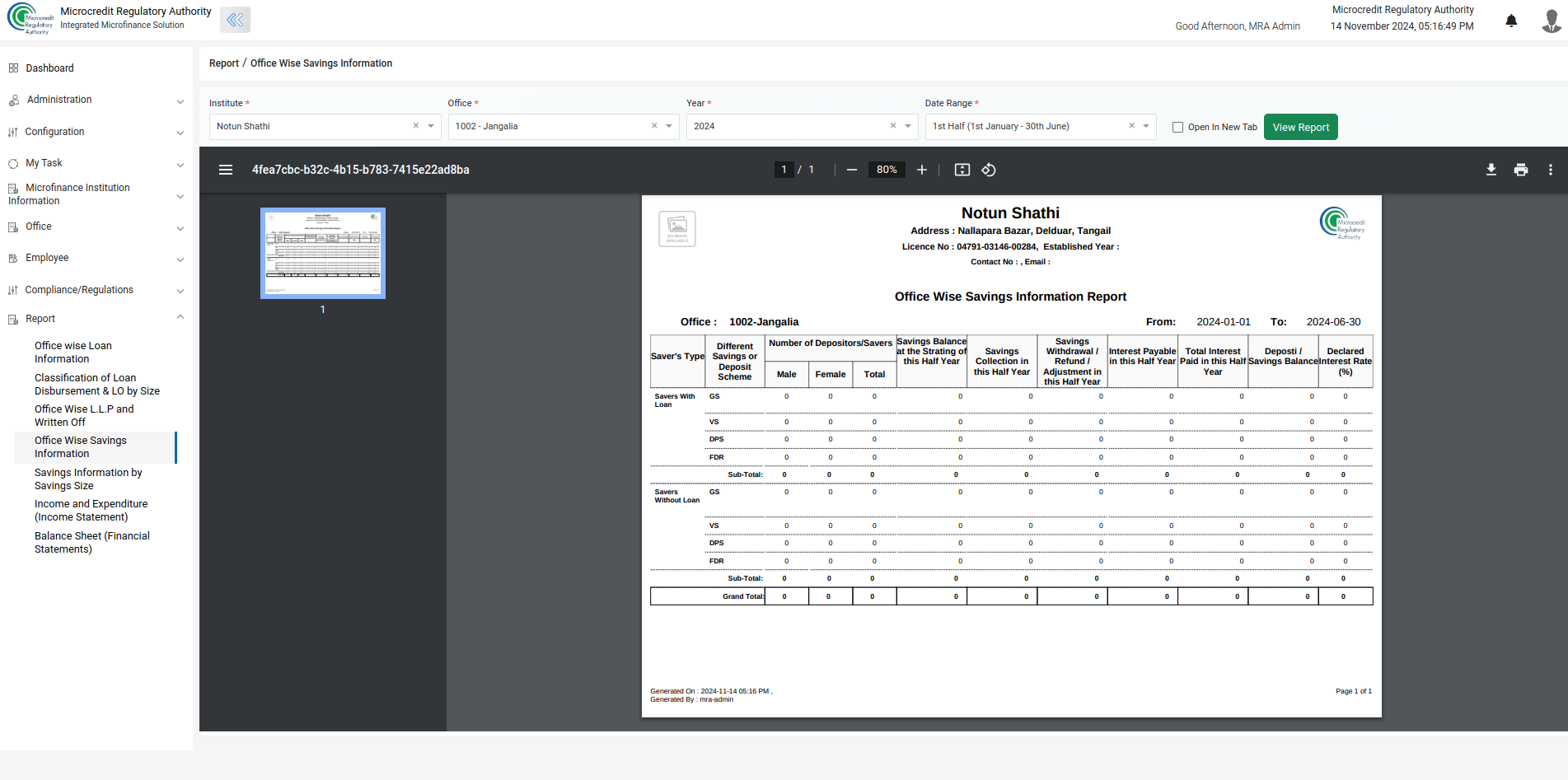The width and height of the screenshot is (1568, 780).
Task: Expand the My Task menu chevron
Action: point(180,165)
